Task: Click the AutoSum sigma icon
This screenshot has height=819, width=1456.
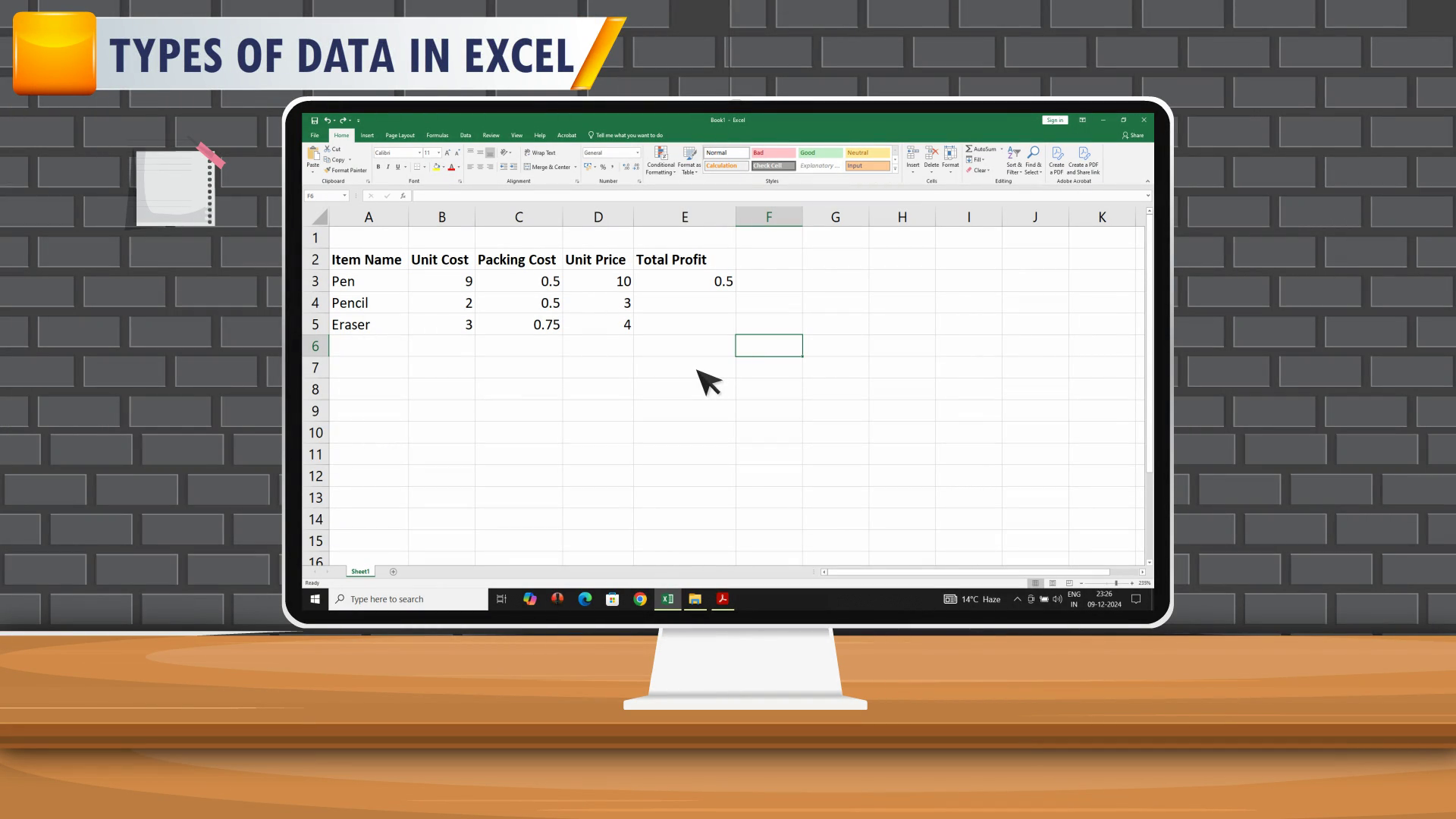Action: (969, 149)
